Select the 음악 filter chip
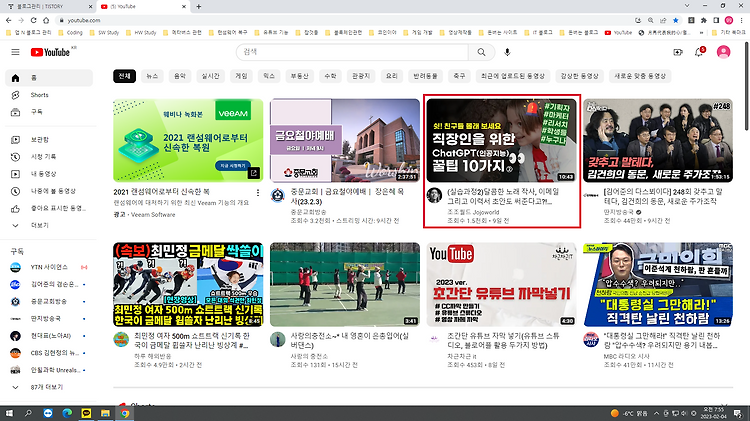750x421 pixels. [180, 76]
